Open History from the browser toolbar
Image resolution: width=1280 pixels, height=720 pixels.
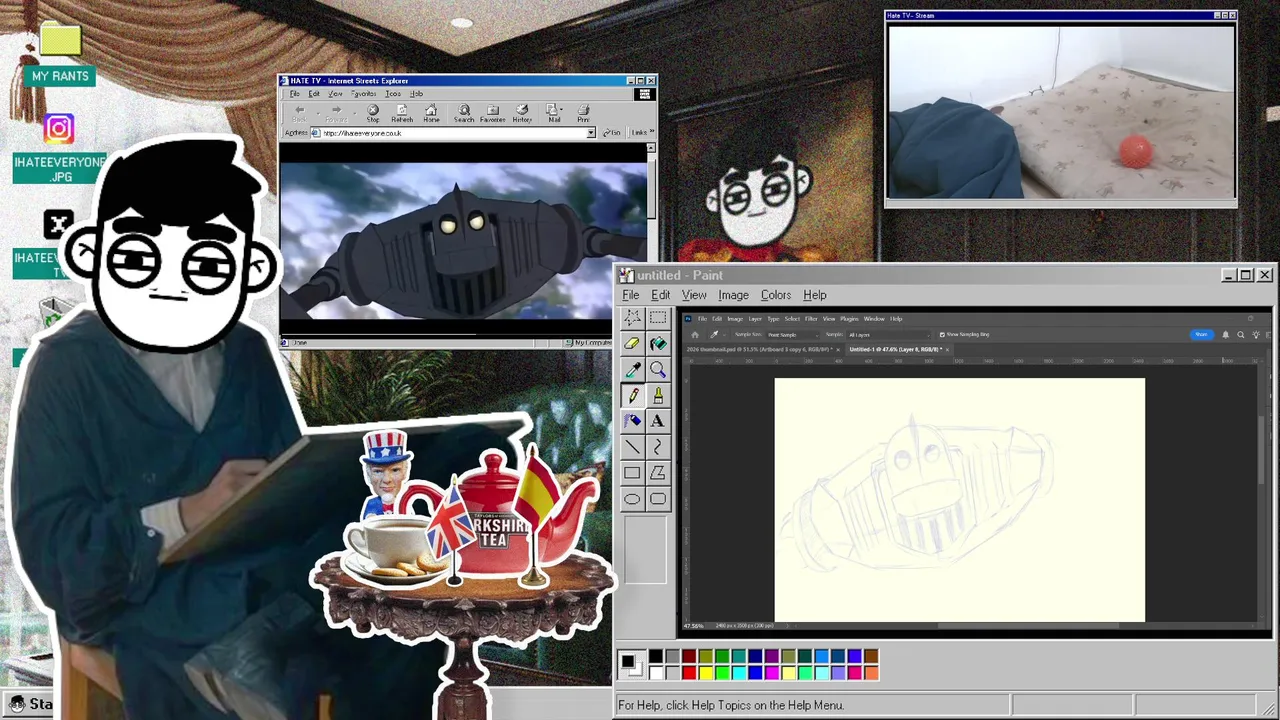[x=522, y=114]
